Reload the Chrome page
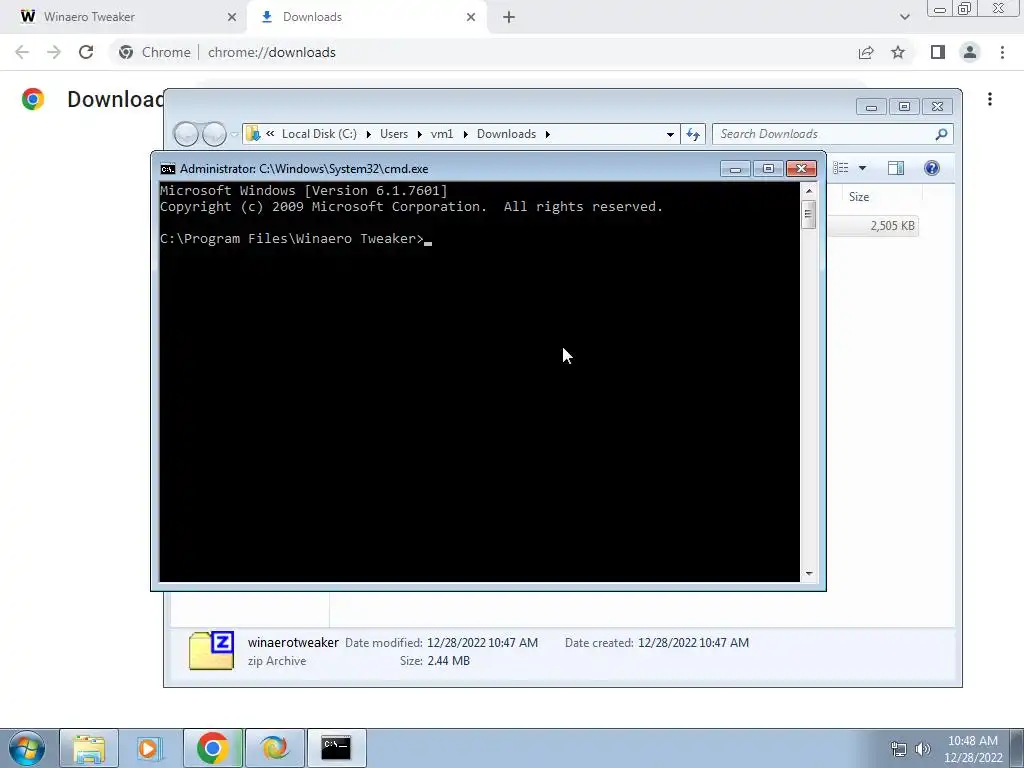 pyautogui.click(x=86, y=52)
